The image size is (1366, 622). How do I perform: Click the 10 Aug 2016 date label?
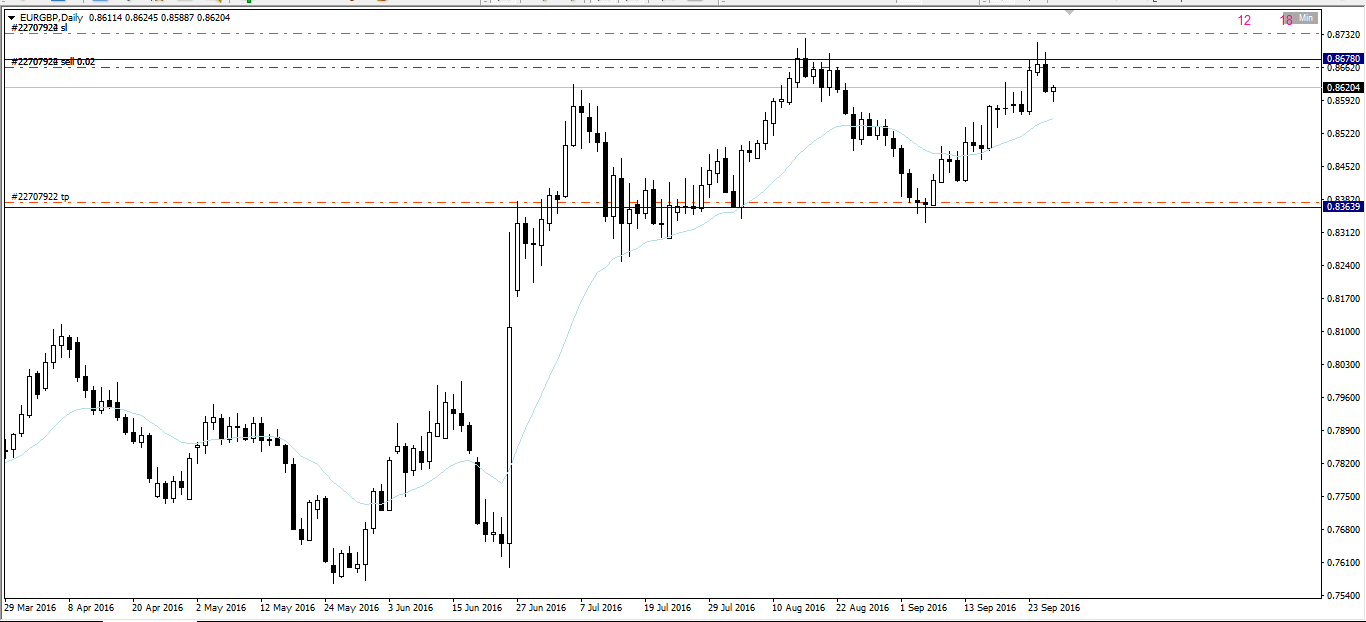tap(798, 607)
